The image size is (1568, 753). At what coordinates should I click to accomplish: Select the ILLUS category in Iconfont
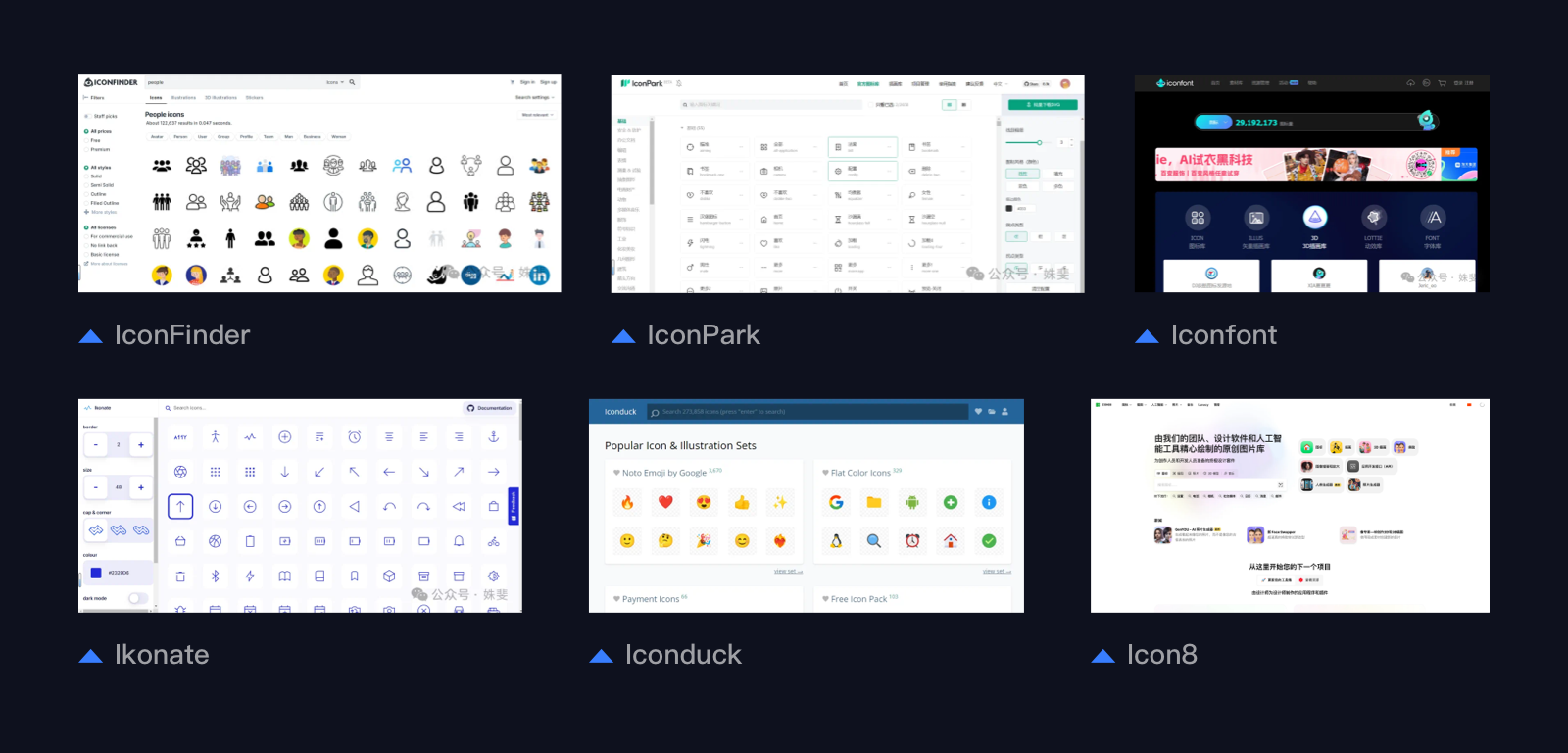click(1256, 225)
